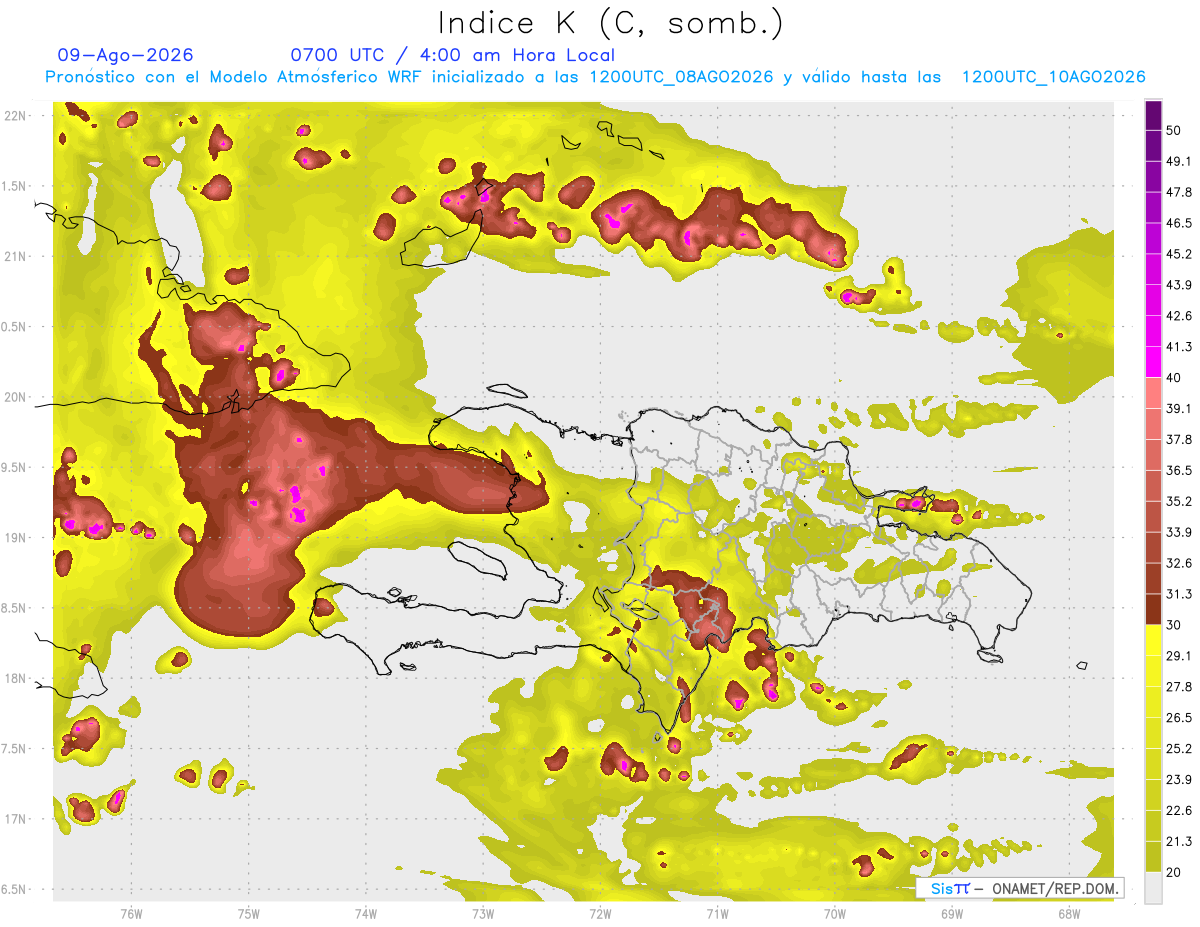Click the colorbar value "30"
This screenshot has width=1200, height=927.
(x=1174, y=625)
